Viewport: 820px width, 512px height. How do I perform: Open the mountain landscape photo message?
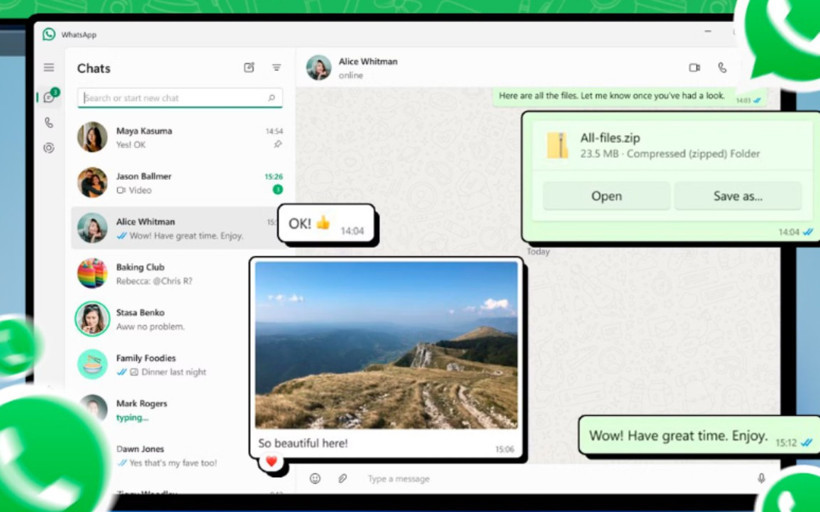tap(386, 345)
